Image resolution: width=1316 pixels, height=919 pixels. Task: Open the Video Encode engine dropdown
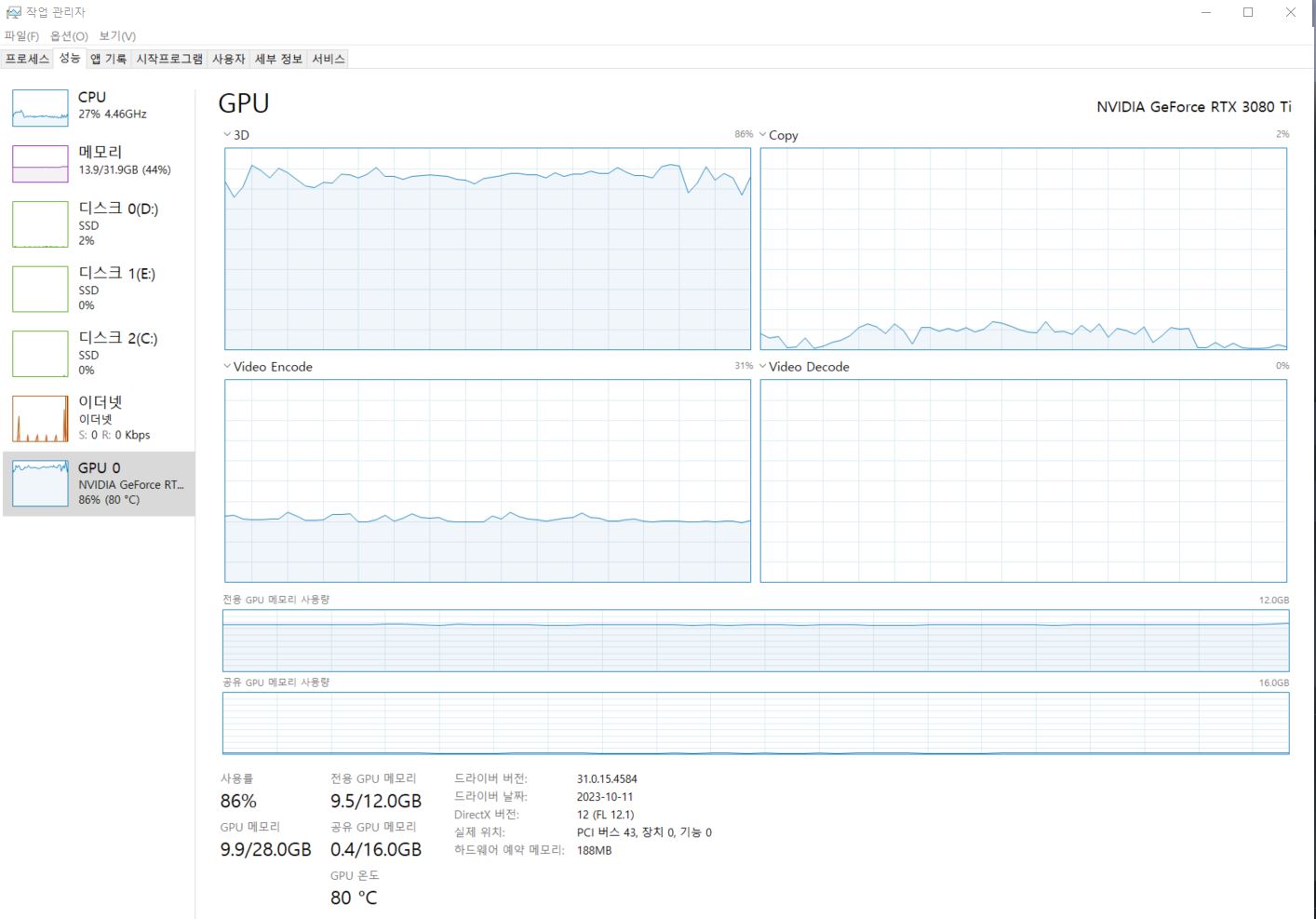(x=227, y=366)
